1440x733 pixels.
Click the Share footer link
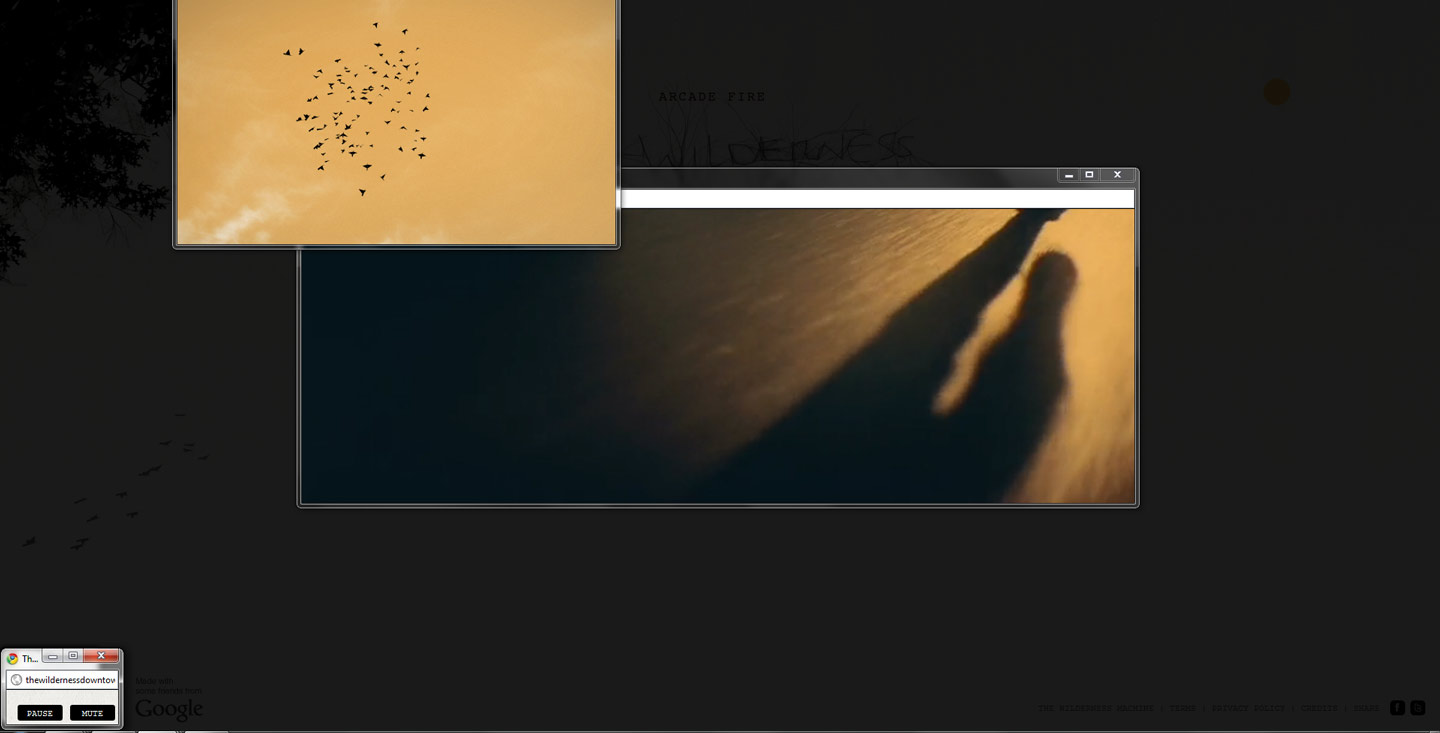click(1366, 708)
